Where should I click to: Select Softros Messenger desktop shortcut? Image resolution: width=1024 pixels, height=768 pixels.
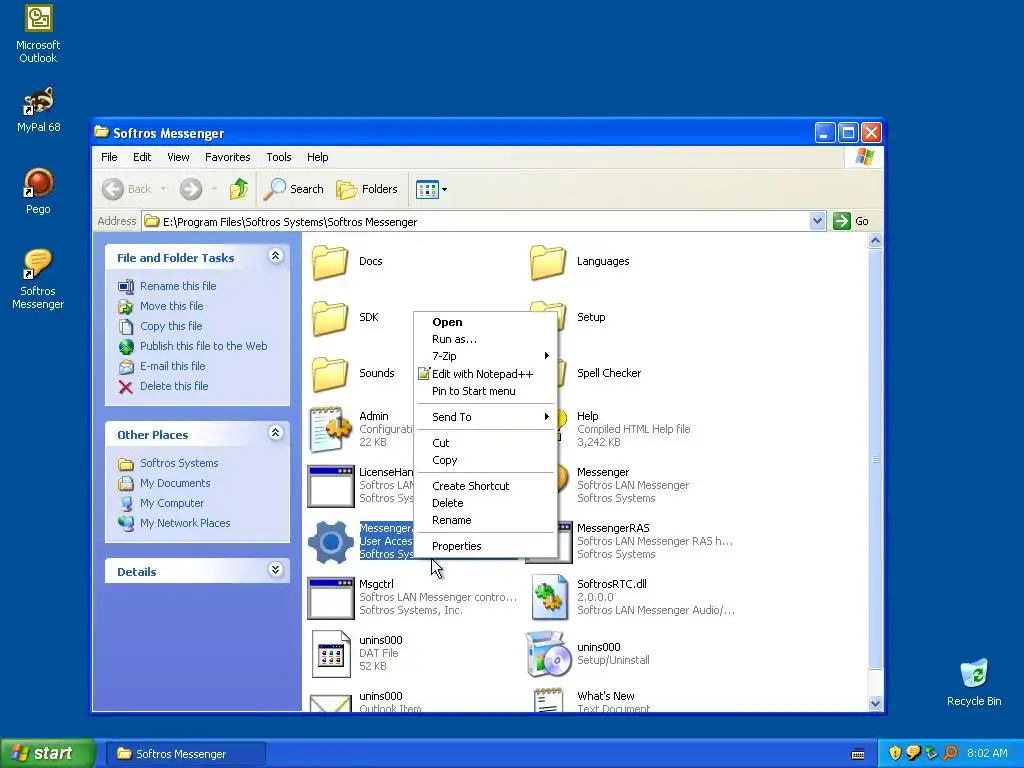pos(38,279)
